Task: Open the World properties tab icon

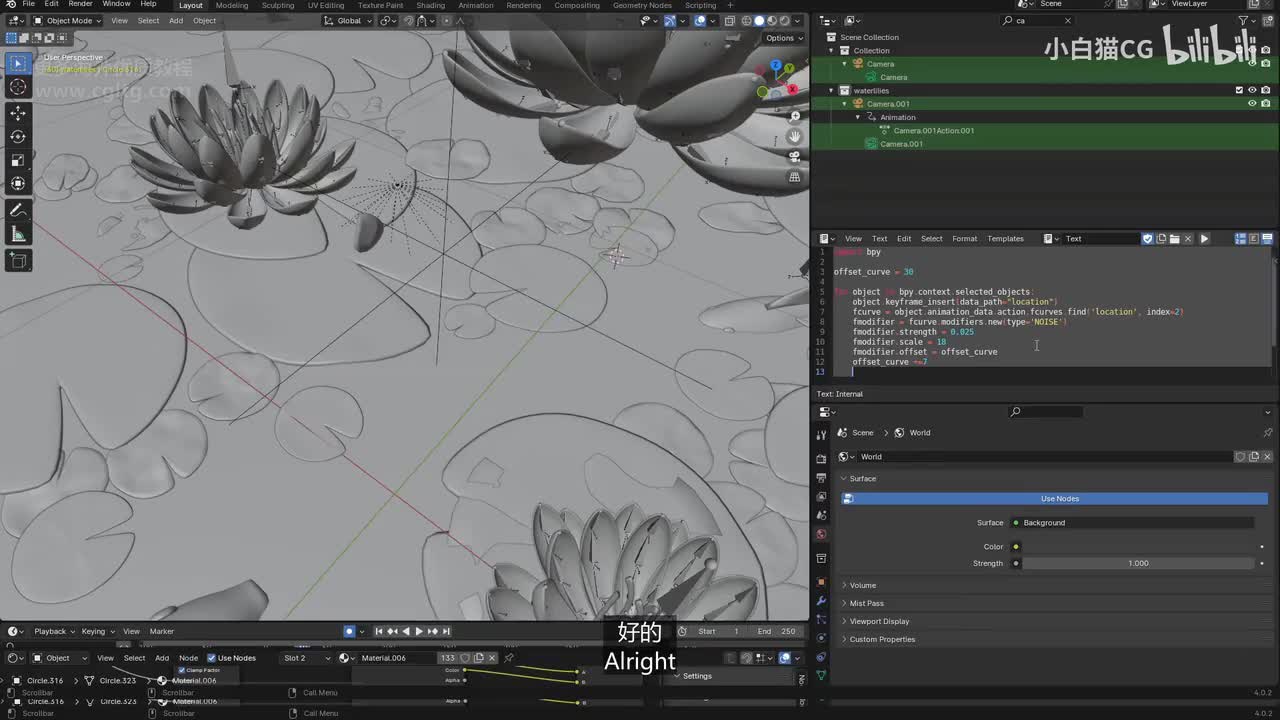Action: coord(821,534)
